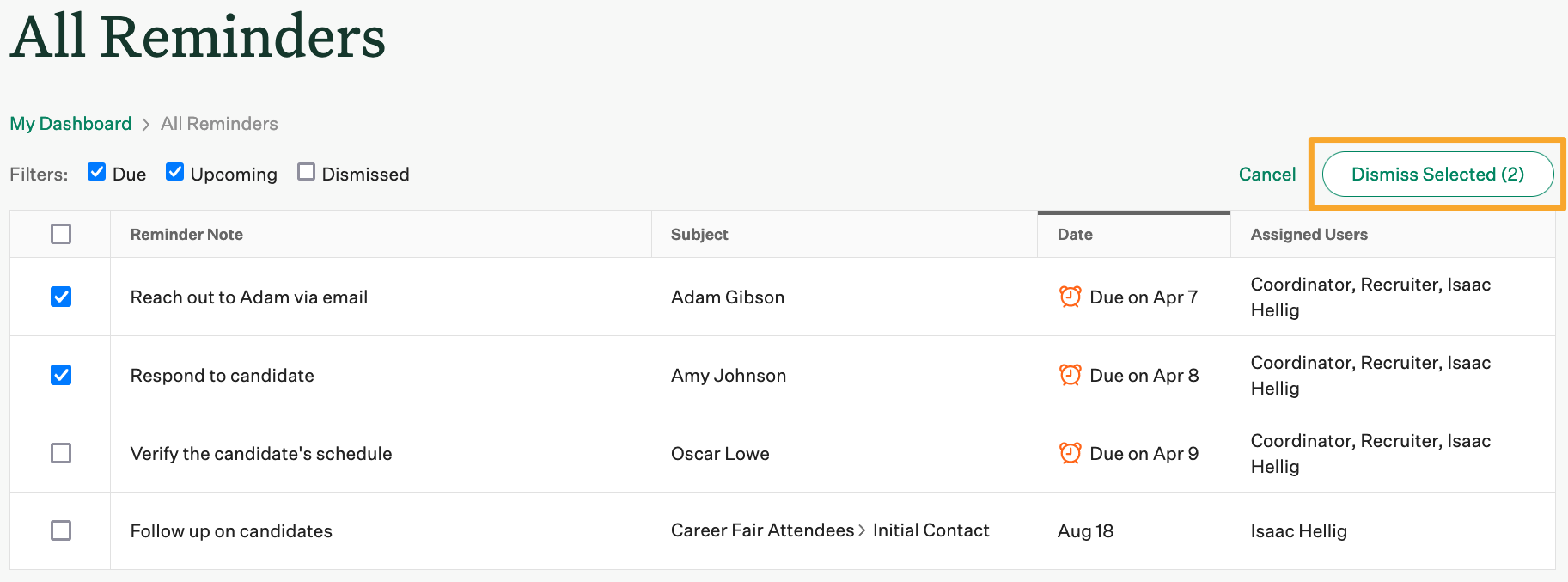Click the Dismiss Selected (2) button
This screenshot has width=1568, height=582.
click(1437, 175)
